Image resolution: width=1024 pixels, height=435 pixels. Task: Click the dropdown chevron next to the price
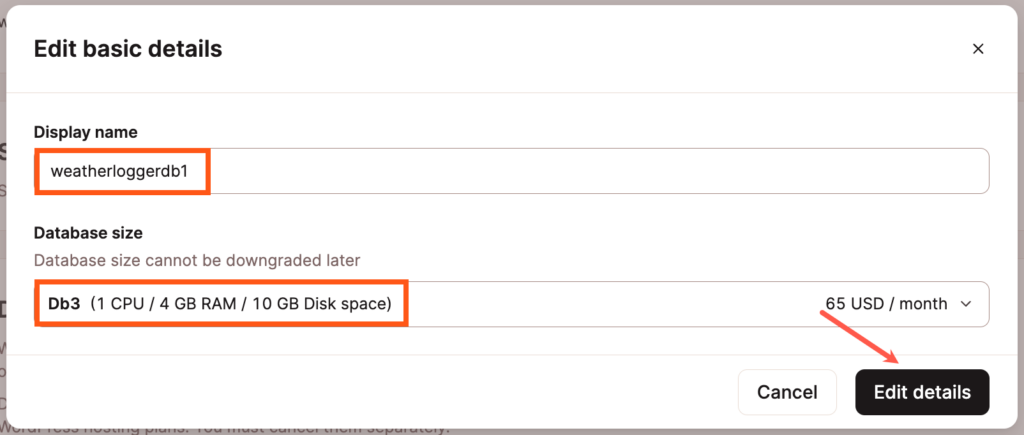pyautogui.click(x=965, y=304)
